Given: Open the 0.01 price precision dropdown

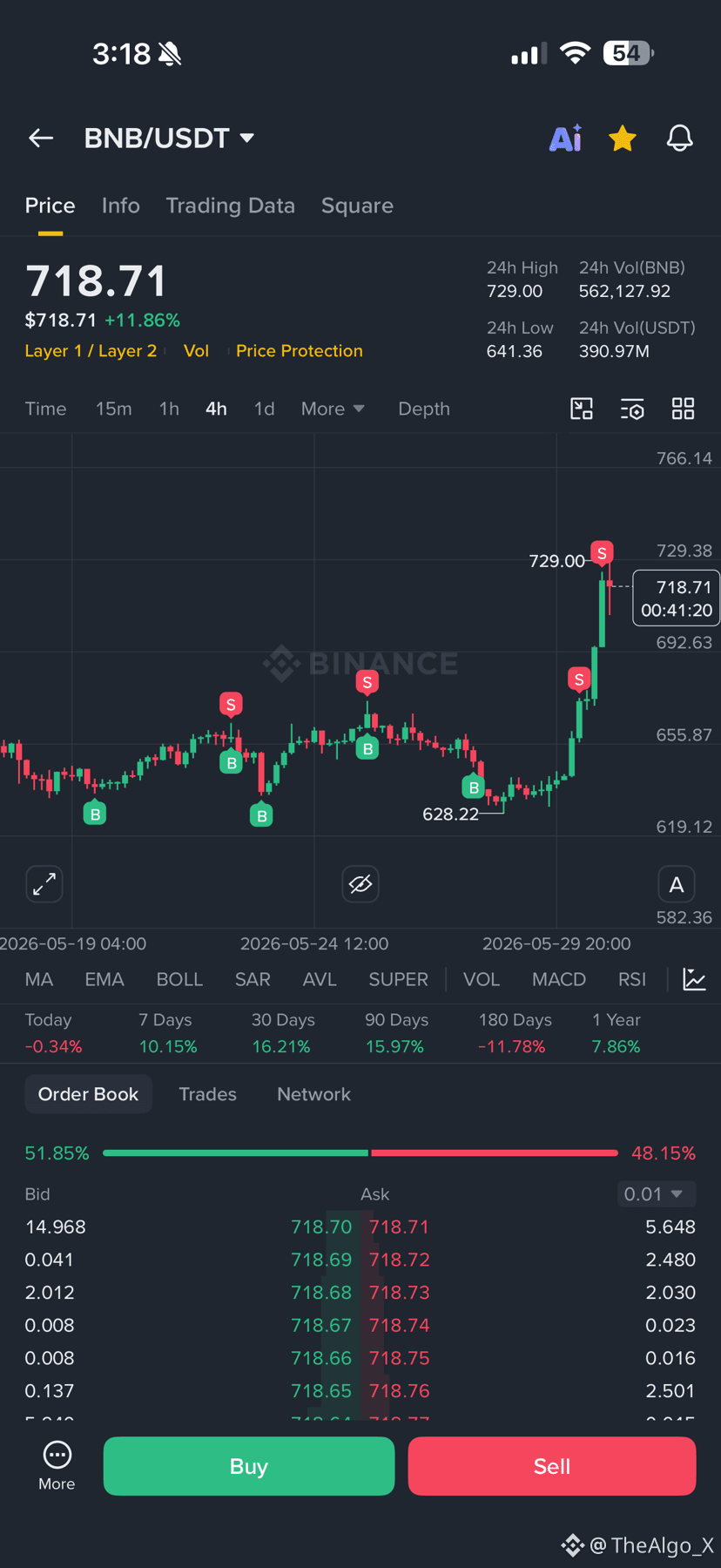Looking at the screenshot, I should (x=657, y=1193).
